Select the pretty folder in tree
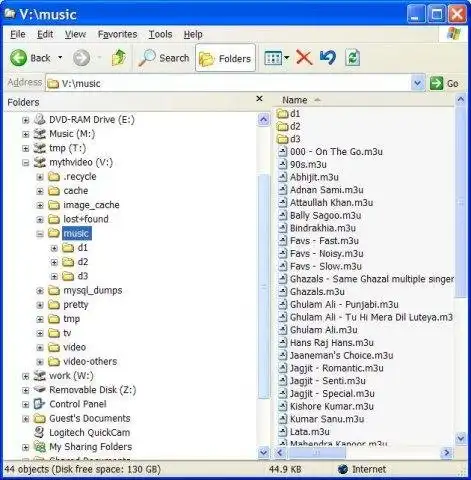This screenshot has width=471, height=480. tap(76, 305)
